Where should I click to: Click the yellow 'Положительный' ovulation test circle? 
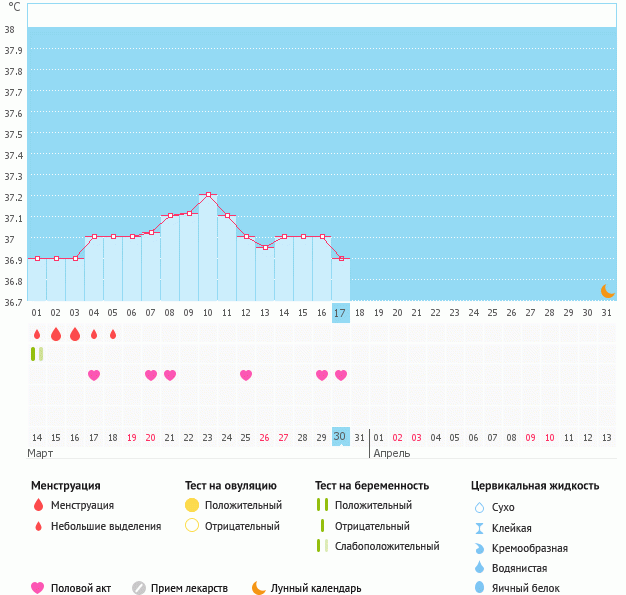192,505
